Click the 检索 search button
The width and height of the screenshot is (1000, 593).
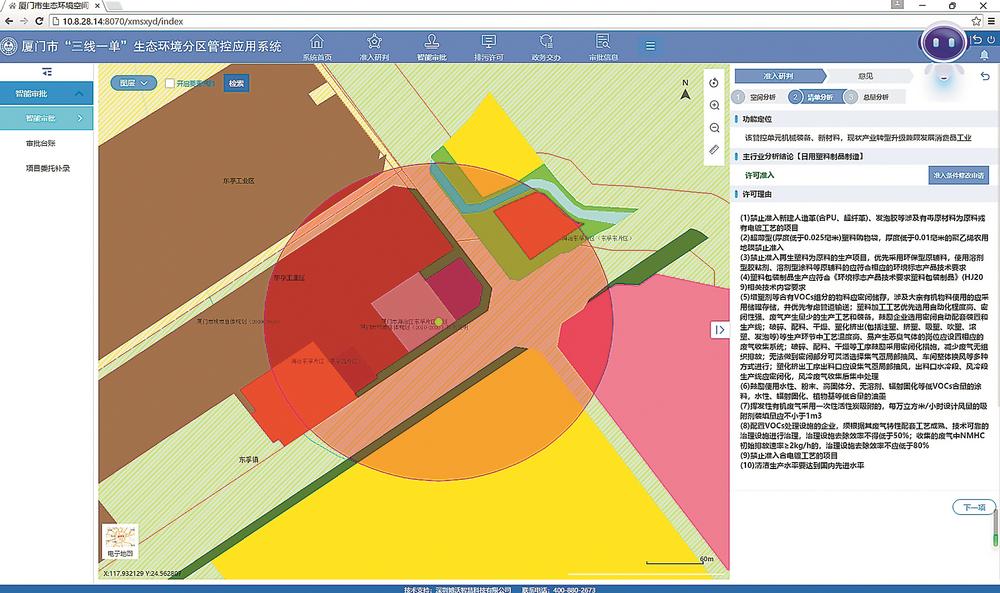[x=236, y=84]
